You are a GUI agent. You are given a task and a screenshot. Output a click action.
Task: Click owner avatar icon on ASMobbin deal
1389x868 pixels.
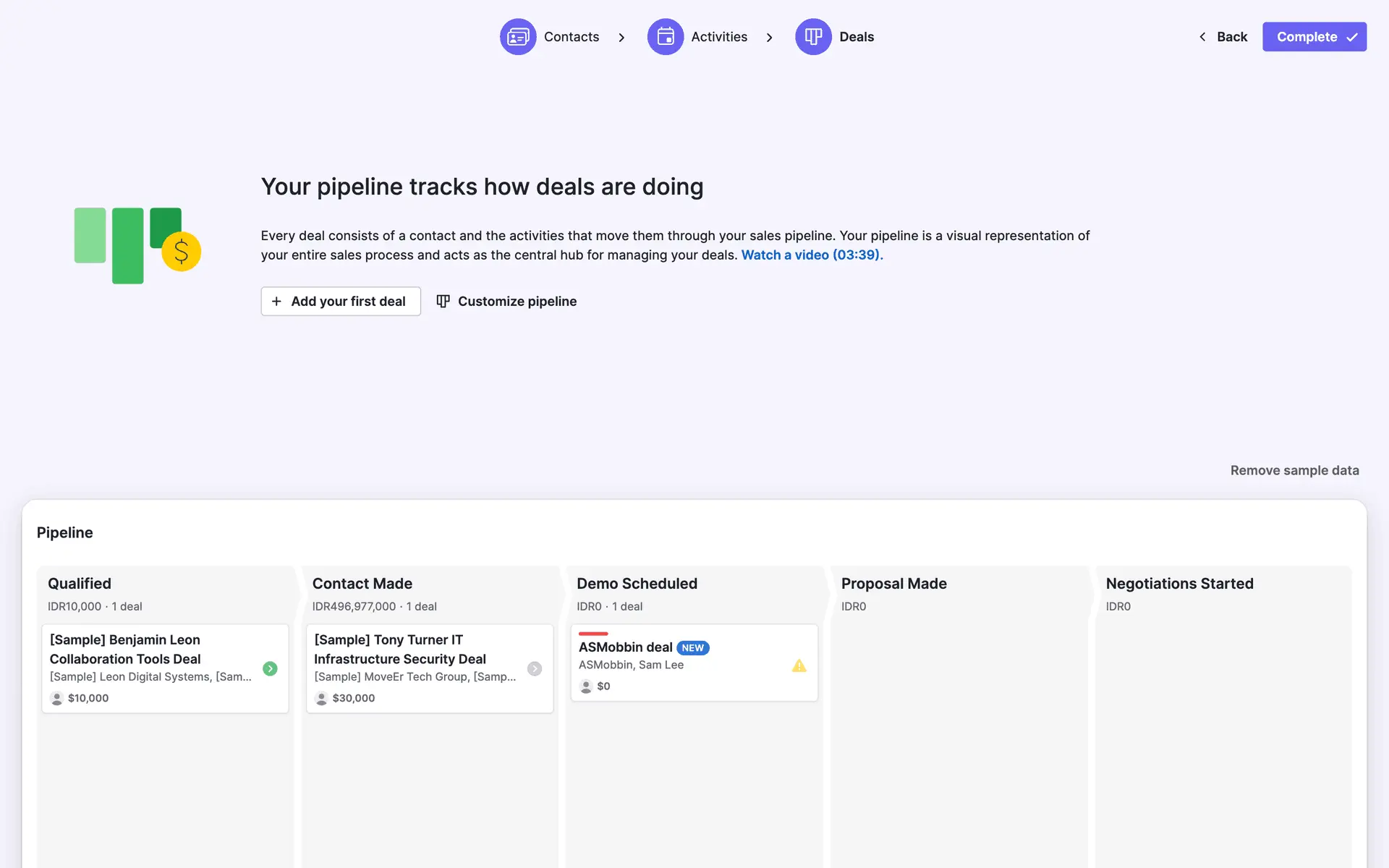coord(586,686)
